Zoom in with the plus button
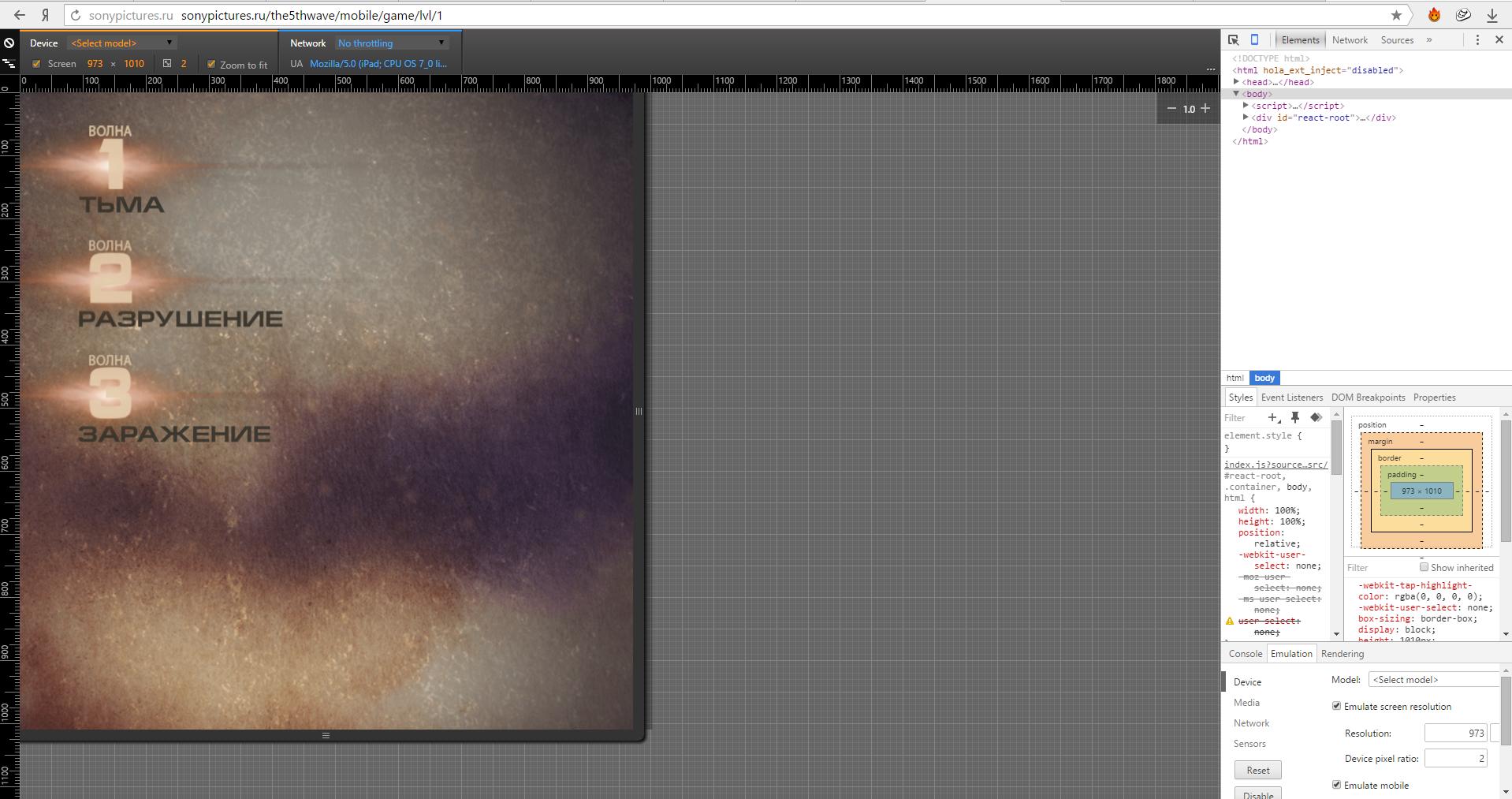 tap(1205, 109)
